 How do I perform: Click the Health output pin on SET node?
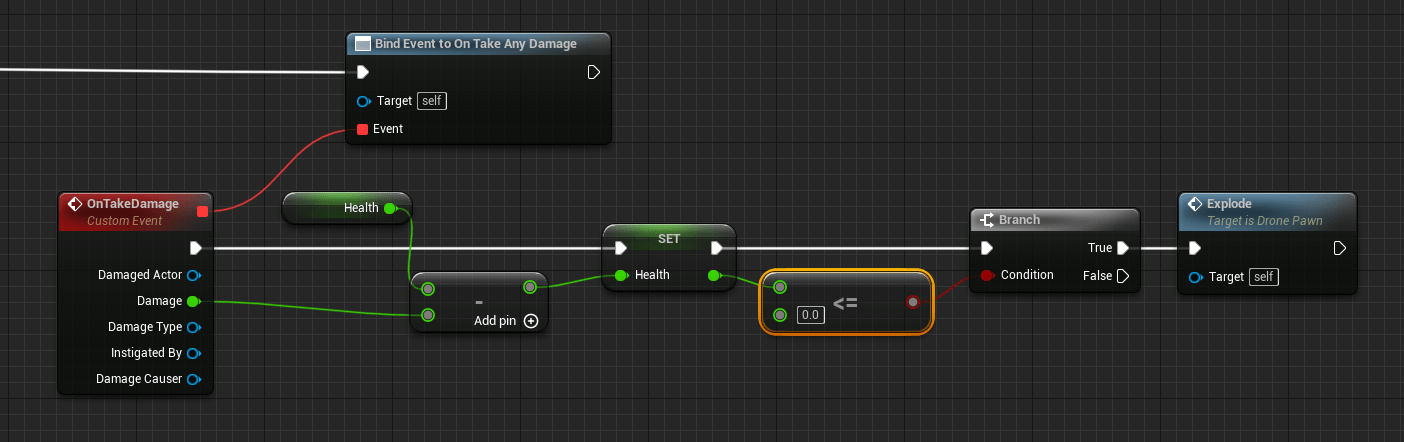(716, 275)
